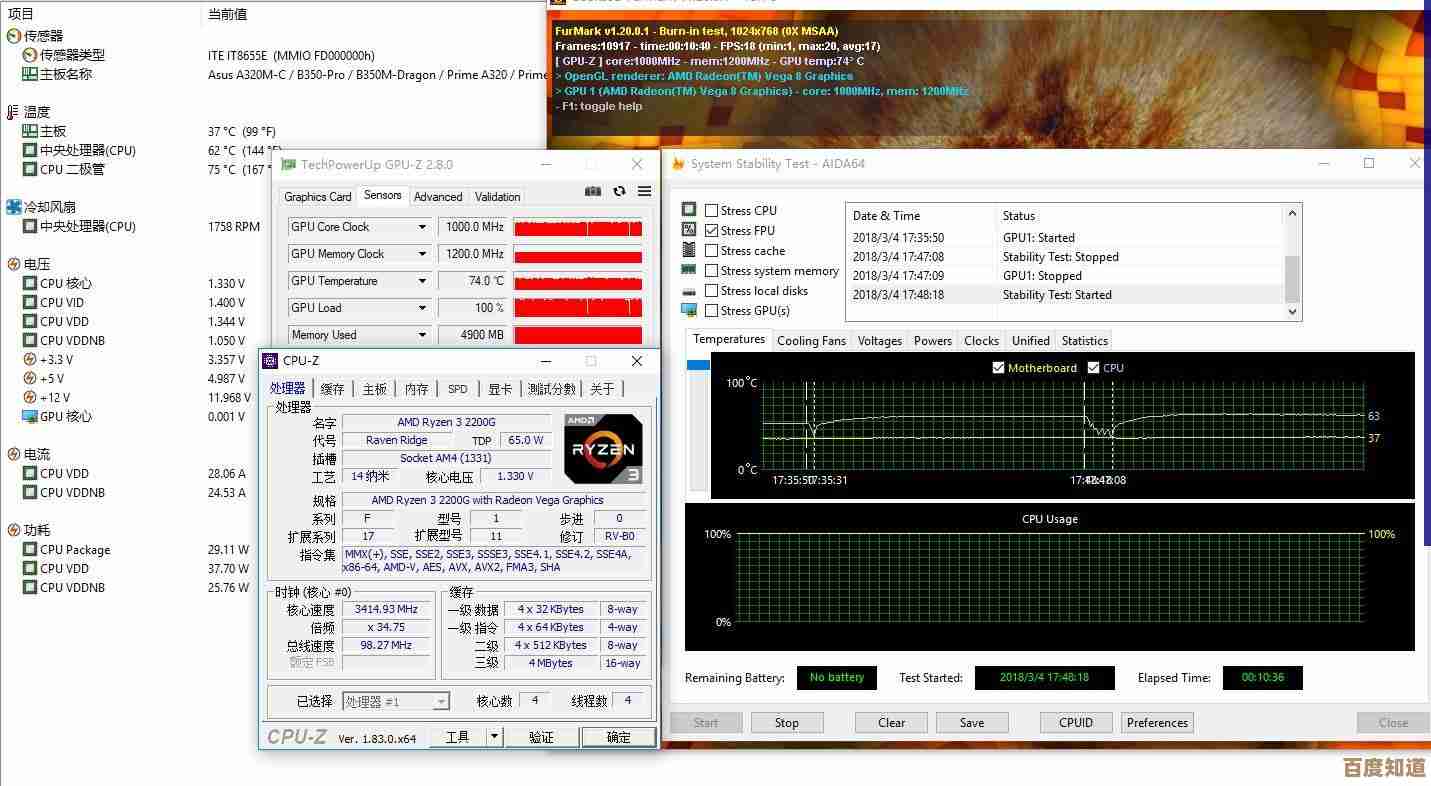Image resolution: width=1431 pixels, height=786 pixels.
Task: Click the GPU-Z screenshot camera icon
Action: point(593,192)
